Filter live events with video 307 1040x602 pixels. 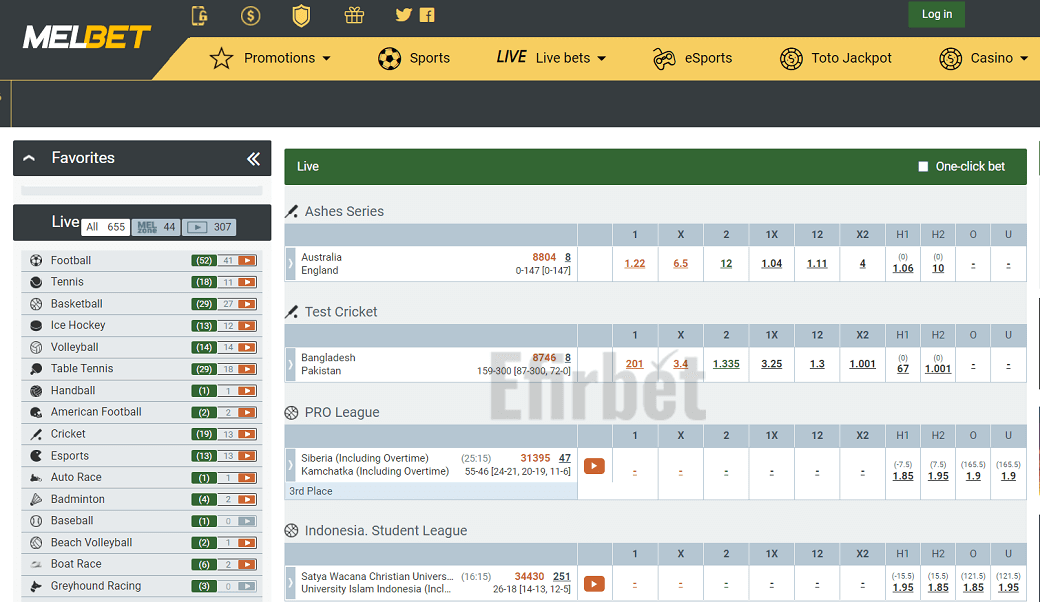(x=209, y=227)
